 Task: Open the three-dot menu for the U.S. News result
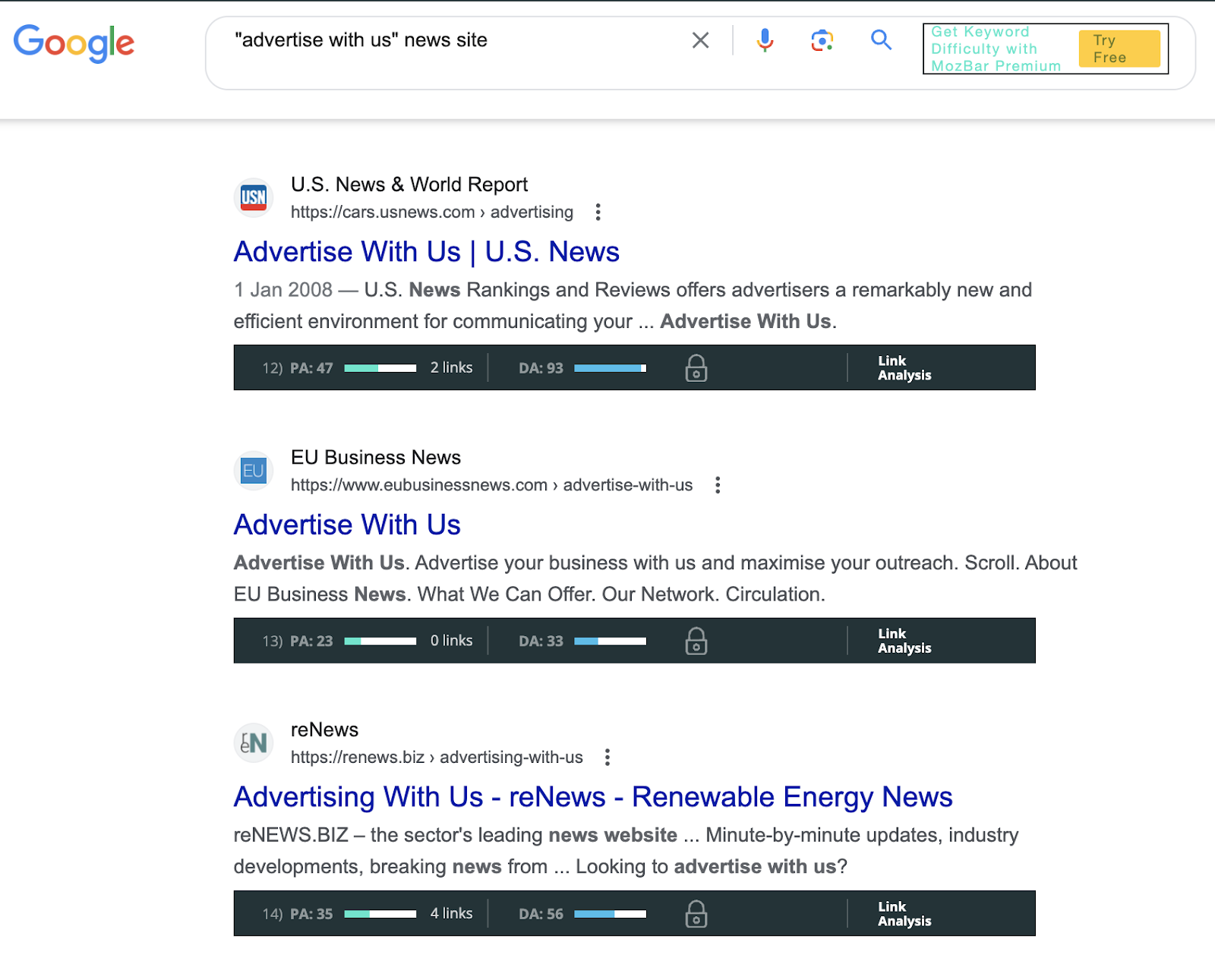coord(598,212)
